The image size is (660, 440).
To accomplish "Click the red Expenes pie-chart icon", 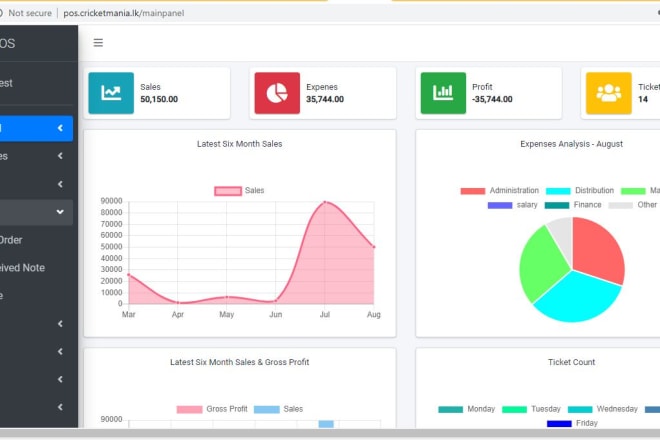I will point(277,93).
